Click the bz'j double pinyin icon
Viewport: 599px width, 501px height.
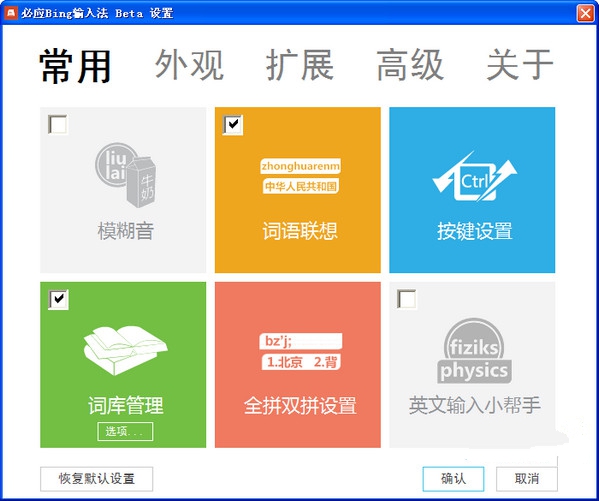pyautogui.click(x=301, y=351)
